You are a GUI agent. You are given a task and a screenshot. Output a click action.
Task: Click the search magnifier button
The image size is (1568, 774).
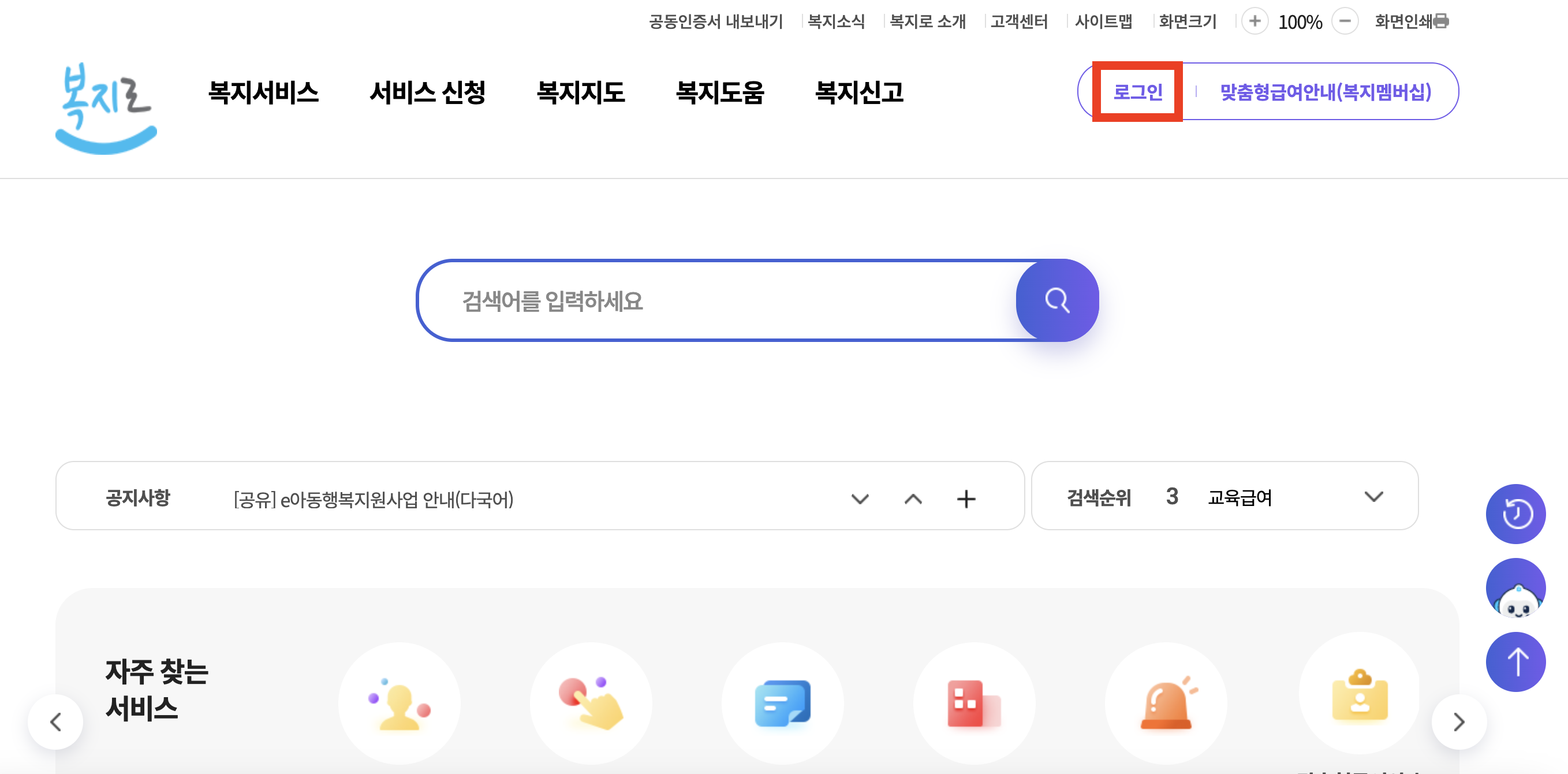coord(1057,300)
